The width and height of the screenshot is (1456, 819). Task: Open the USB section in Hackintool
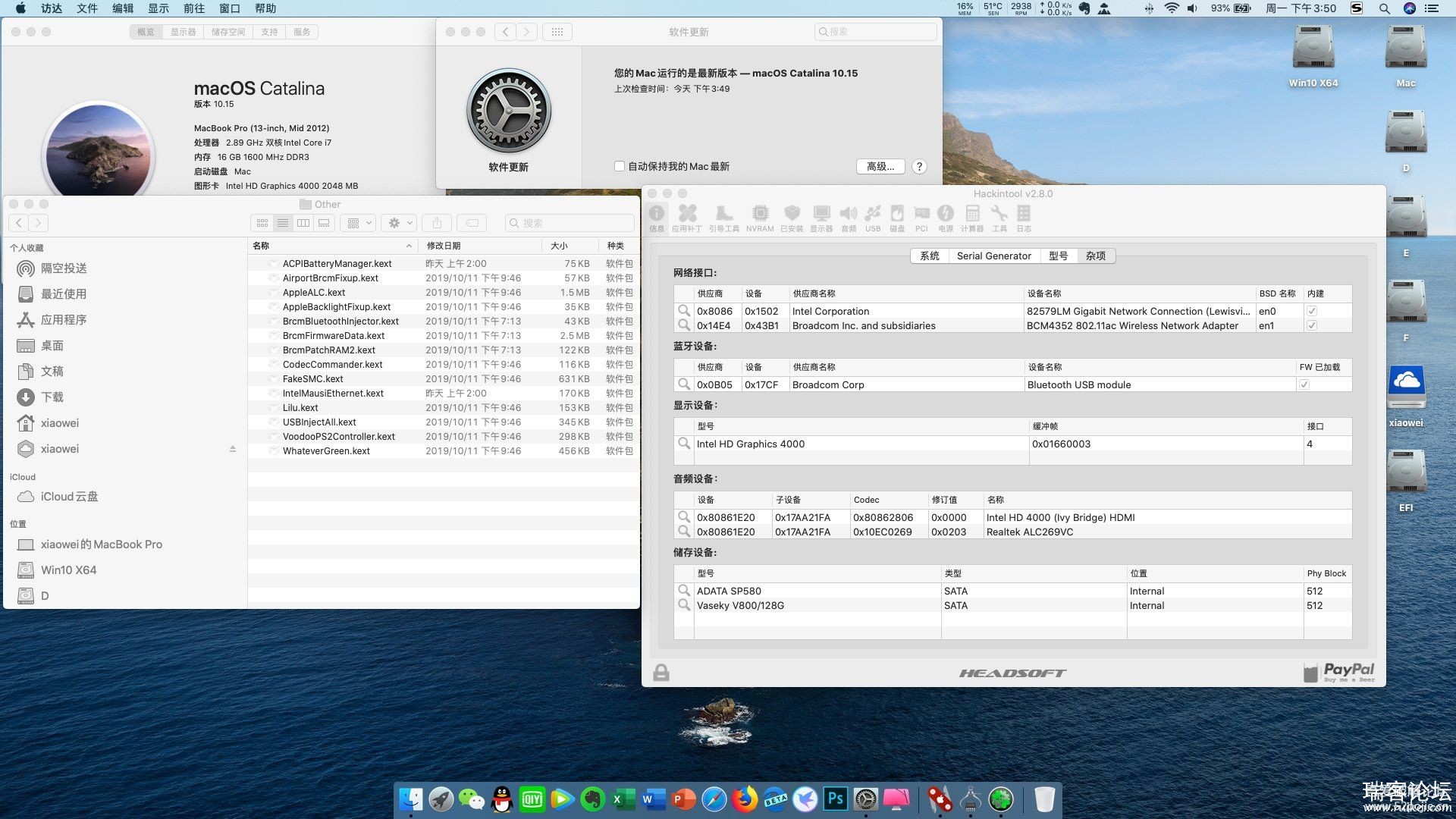873,218
